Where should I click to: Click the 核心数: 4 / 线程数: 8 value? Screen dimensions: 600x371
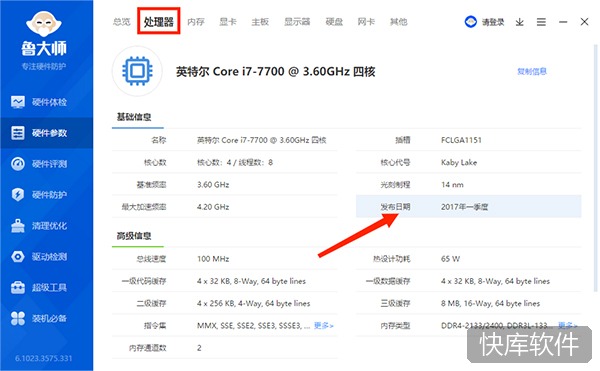pos(235,163)
